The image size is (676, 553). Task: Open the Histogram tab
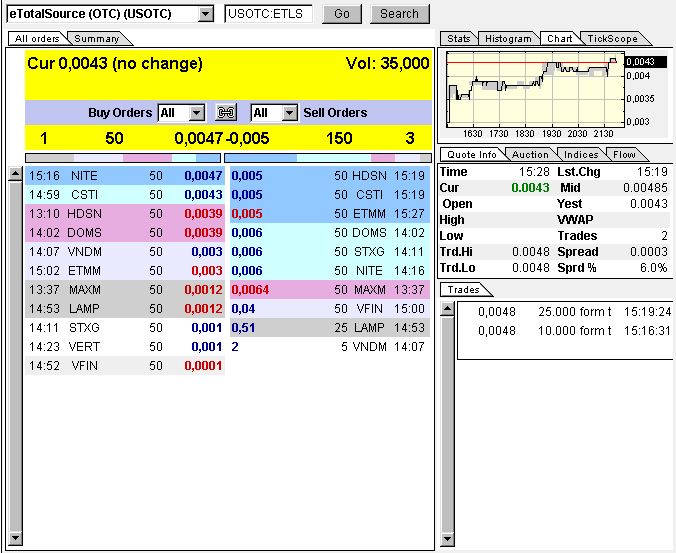[x=508, y=38]
